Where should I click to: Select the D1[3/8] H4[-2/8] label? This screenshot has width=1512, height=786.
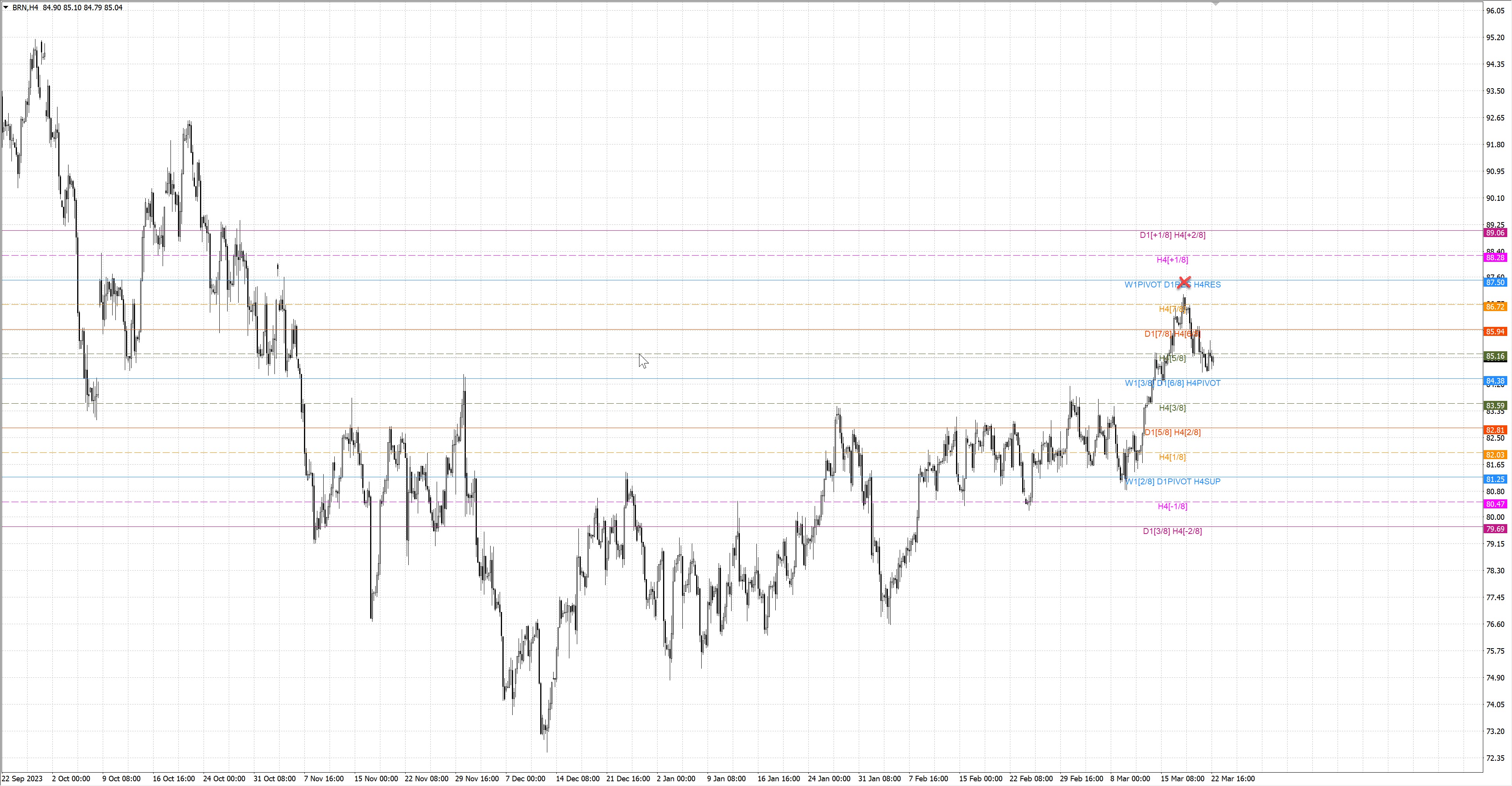[1172, 531]
